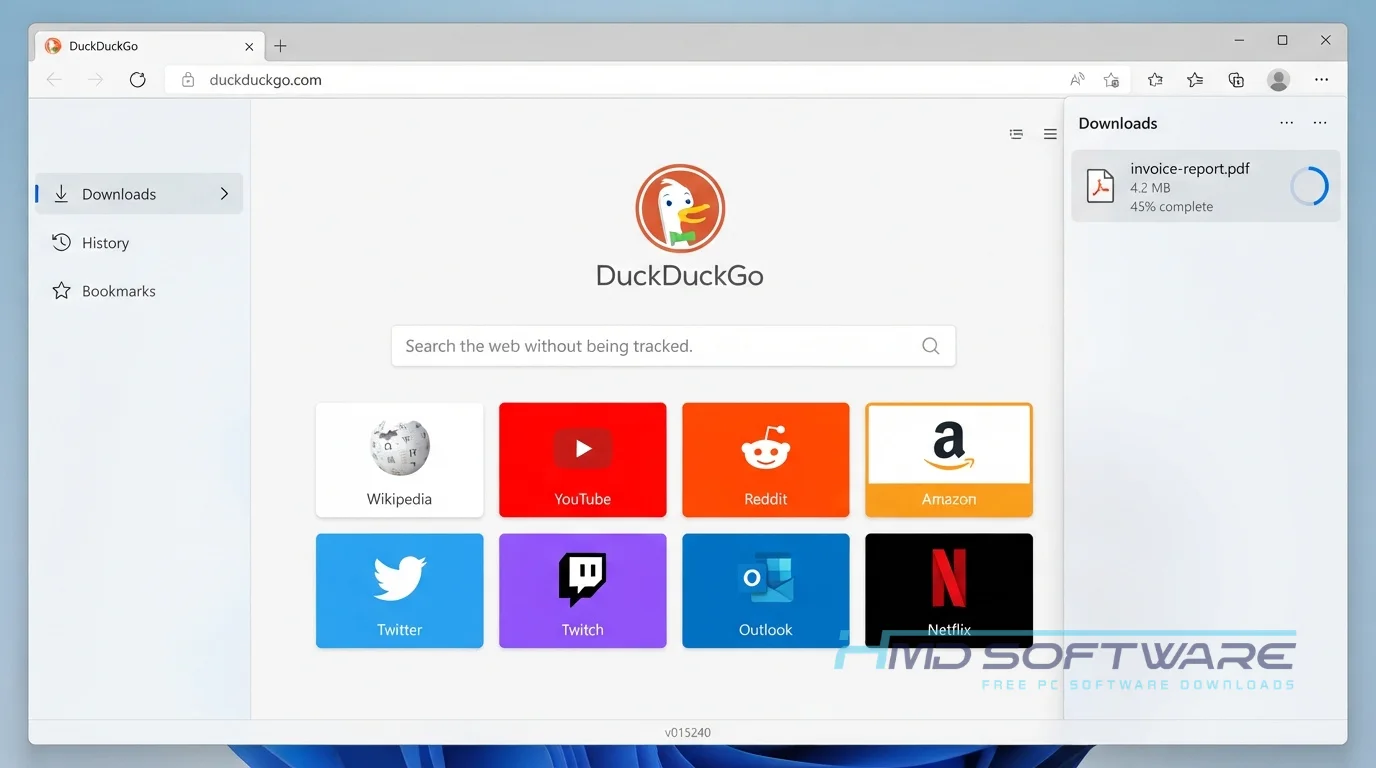1376x768 pixels.
Task: Click the DuckDuckGo duck logo
Action: point(680,209)
